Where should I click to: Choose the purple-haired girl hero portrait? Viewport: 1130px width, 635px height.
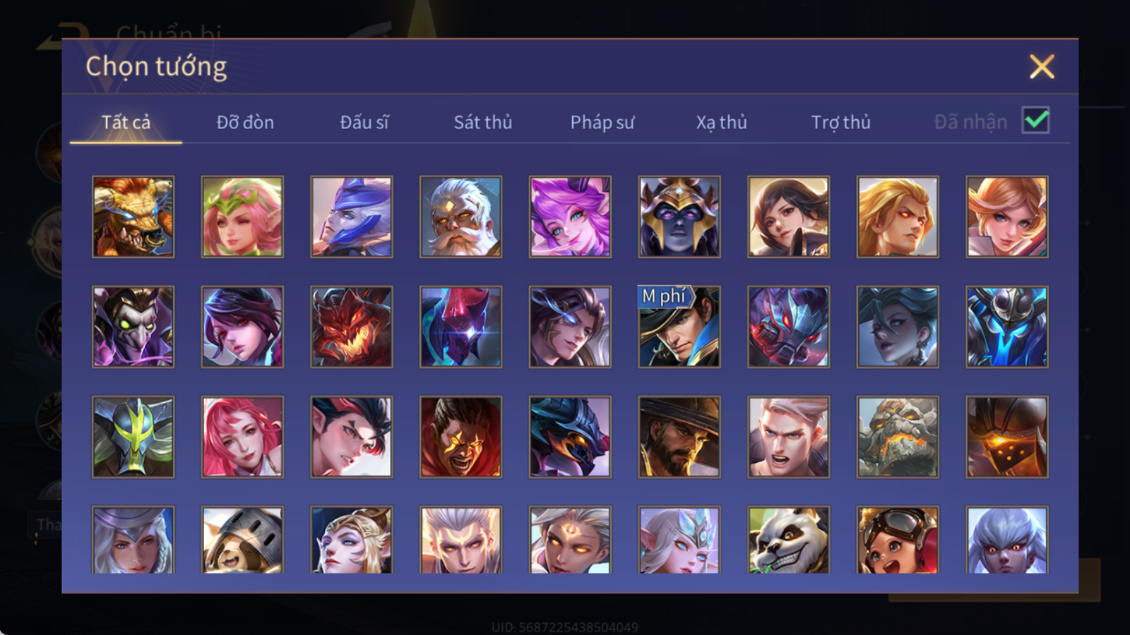click(x=570, y=217)
